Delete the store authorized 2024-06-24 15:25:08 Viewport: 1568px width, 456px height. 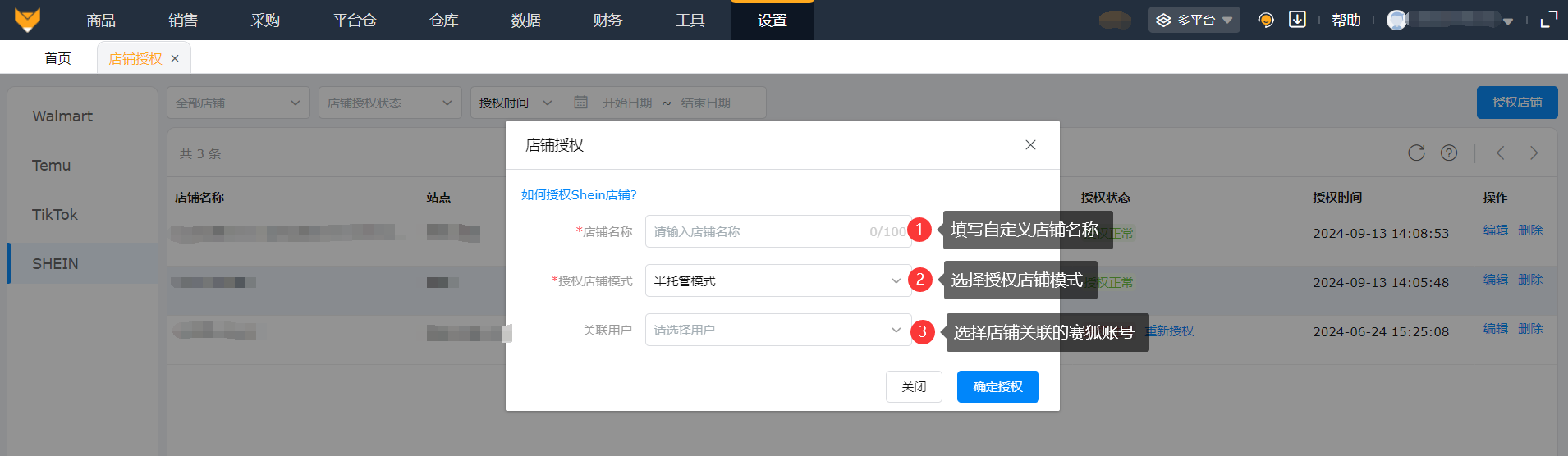click(1530, 329)
